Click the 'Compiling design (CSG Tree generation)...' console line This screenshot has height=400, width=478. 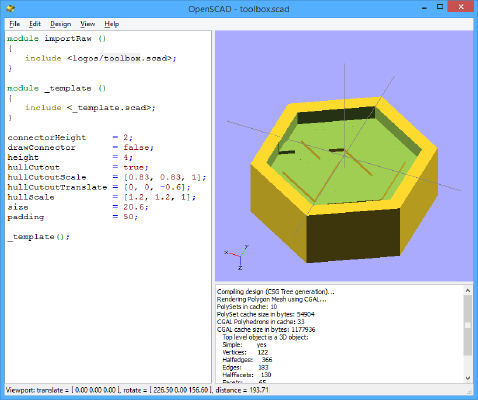(275, 292)
